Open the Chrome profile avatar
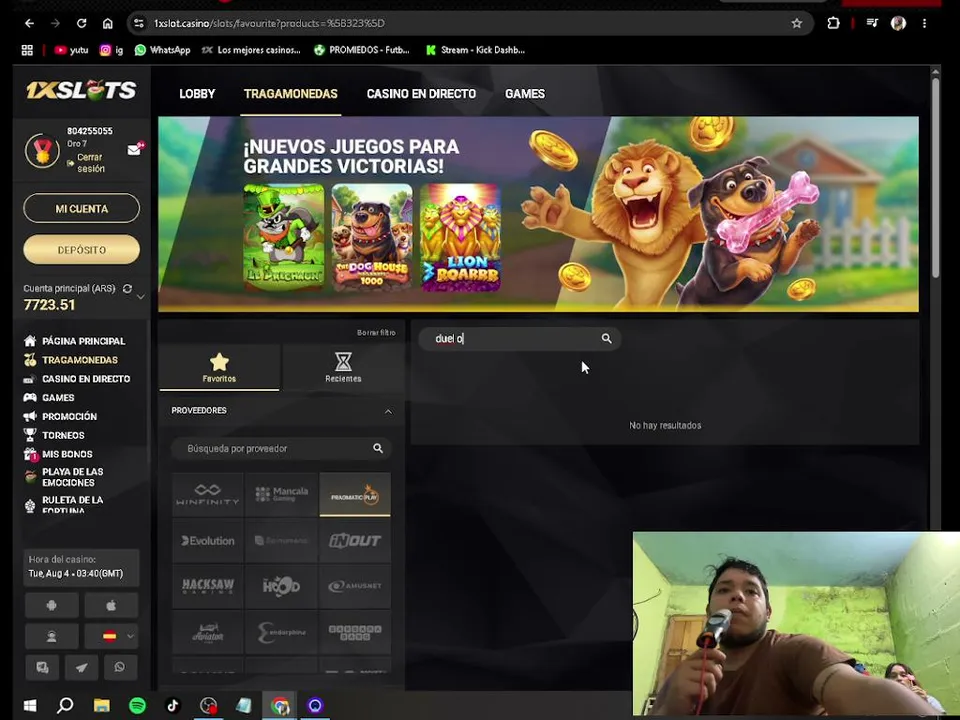Image resolution: width=960 pixels, height=720 pixels. (x=898, y=23)
